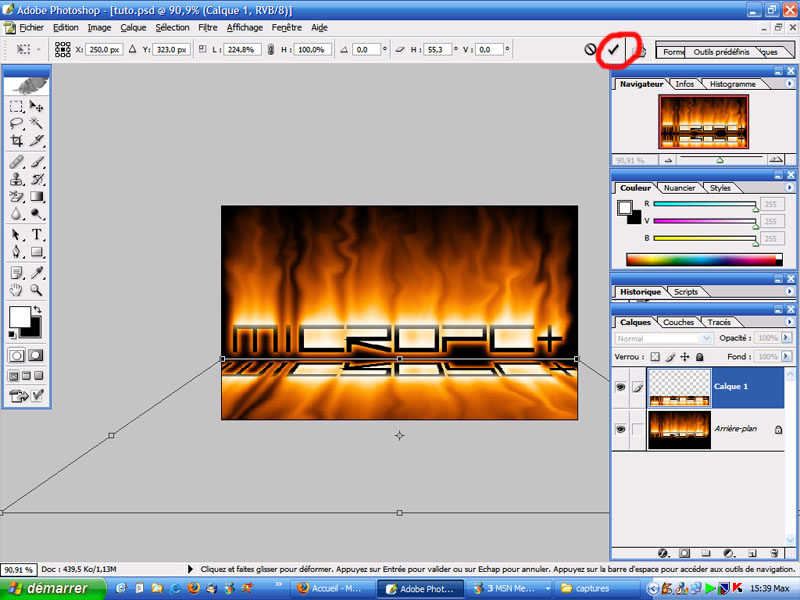Select the Hand tool
The image size is (800, 600).
tap(16, 290)
